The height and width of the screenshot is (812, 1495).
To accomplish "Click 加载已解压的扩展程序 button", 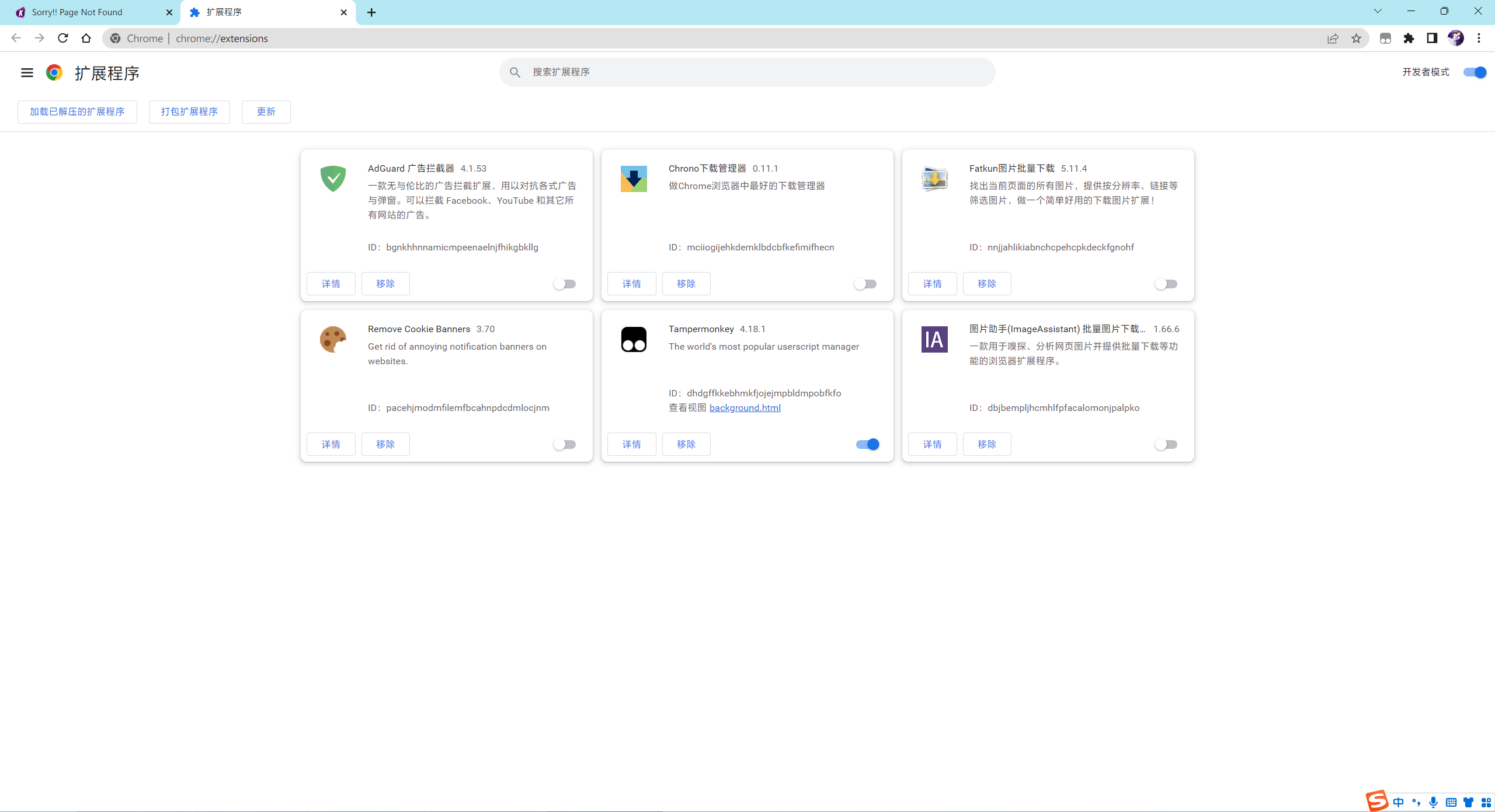I will click(77, 111).
